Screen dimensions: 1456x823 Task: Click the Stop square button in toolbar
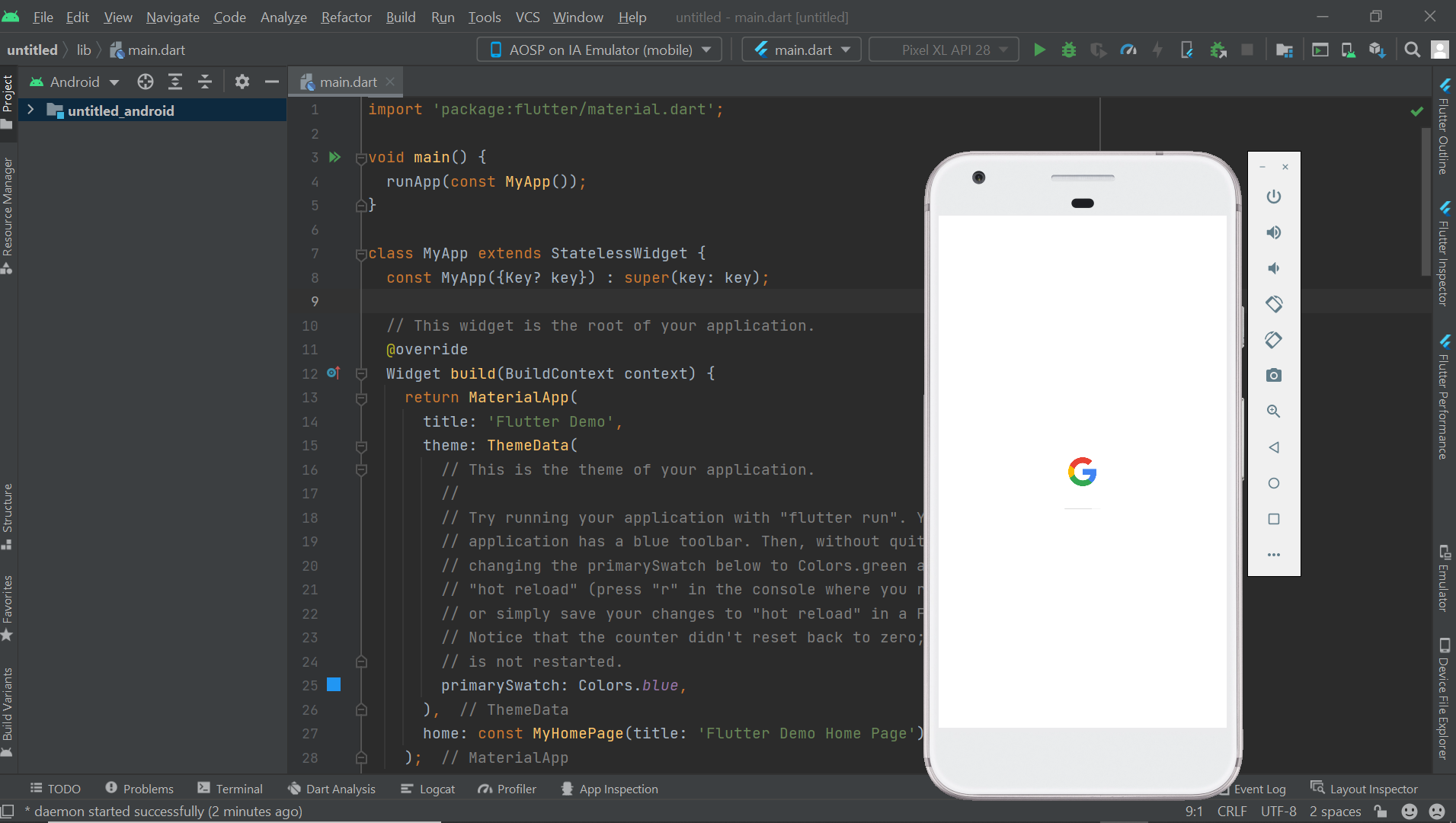[x=1247, y=50]
